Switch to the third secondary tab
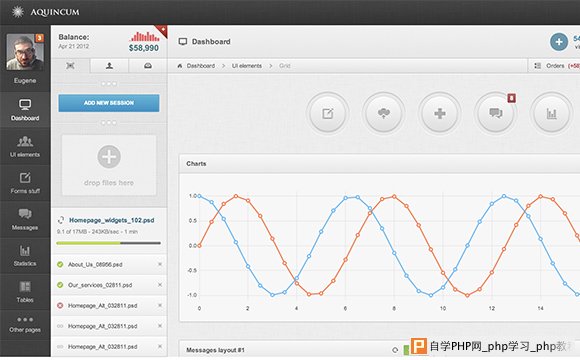 coord(148,66)
